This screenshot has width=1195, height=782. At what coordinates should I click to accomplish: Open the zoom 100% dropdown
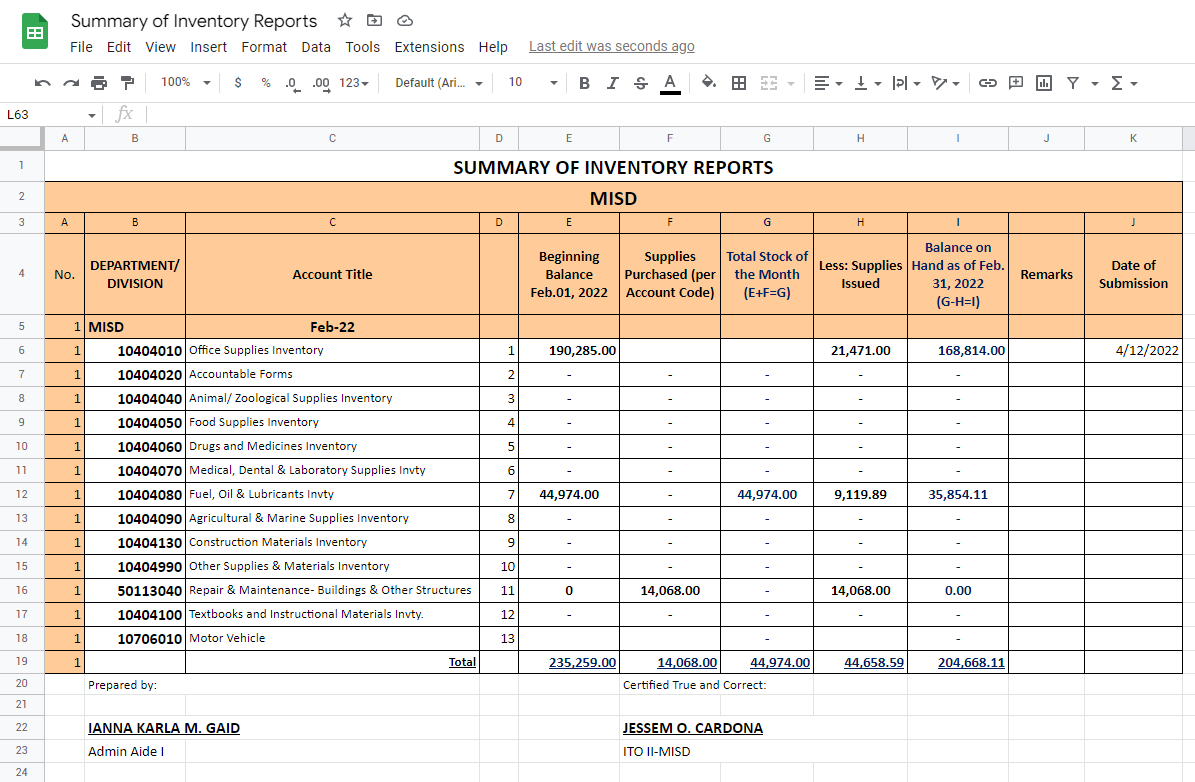pyautogui.click(x=186, y=83)
